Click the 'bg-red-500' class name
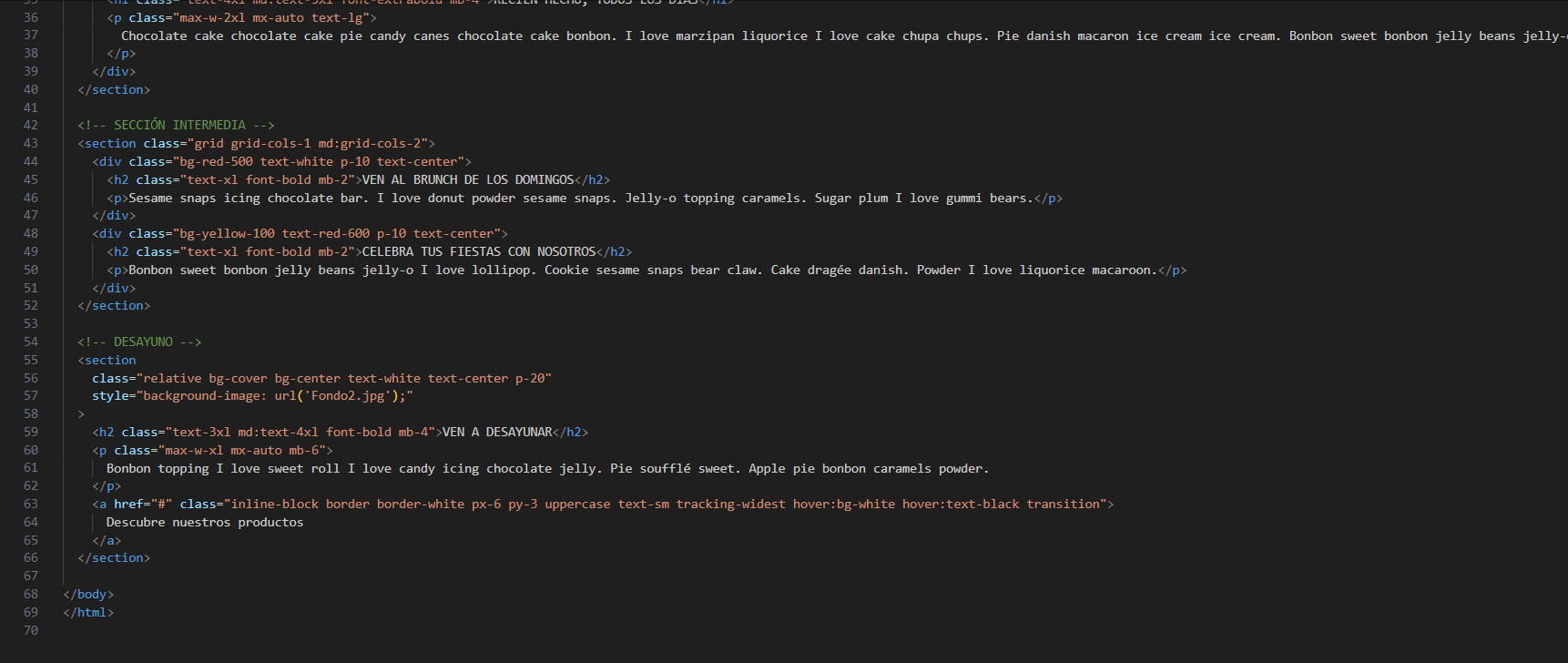The width and height of the screenshot is (1568, 663). click(216, 161)
